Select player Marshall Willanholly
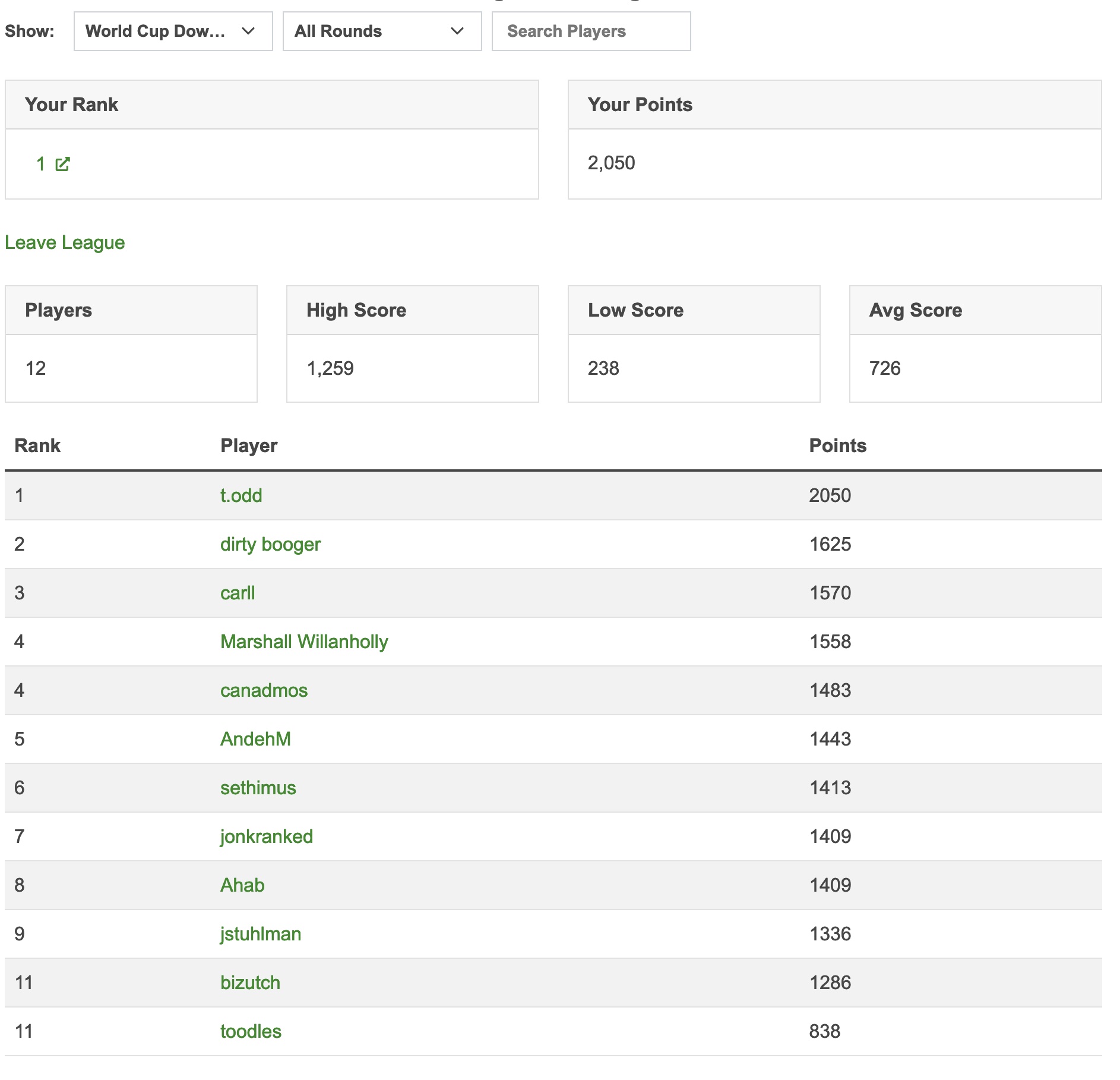 click(x=304, y=642)
